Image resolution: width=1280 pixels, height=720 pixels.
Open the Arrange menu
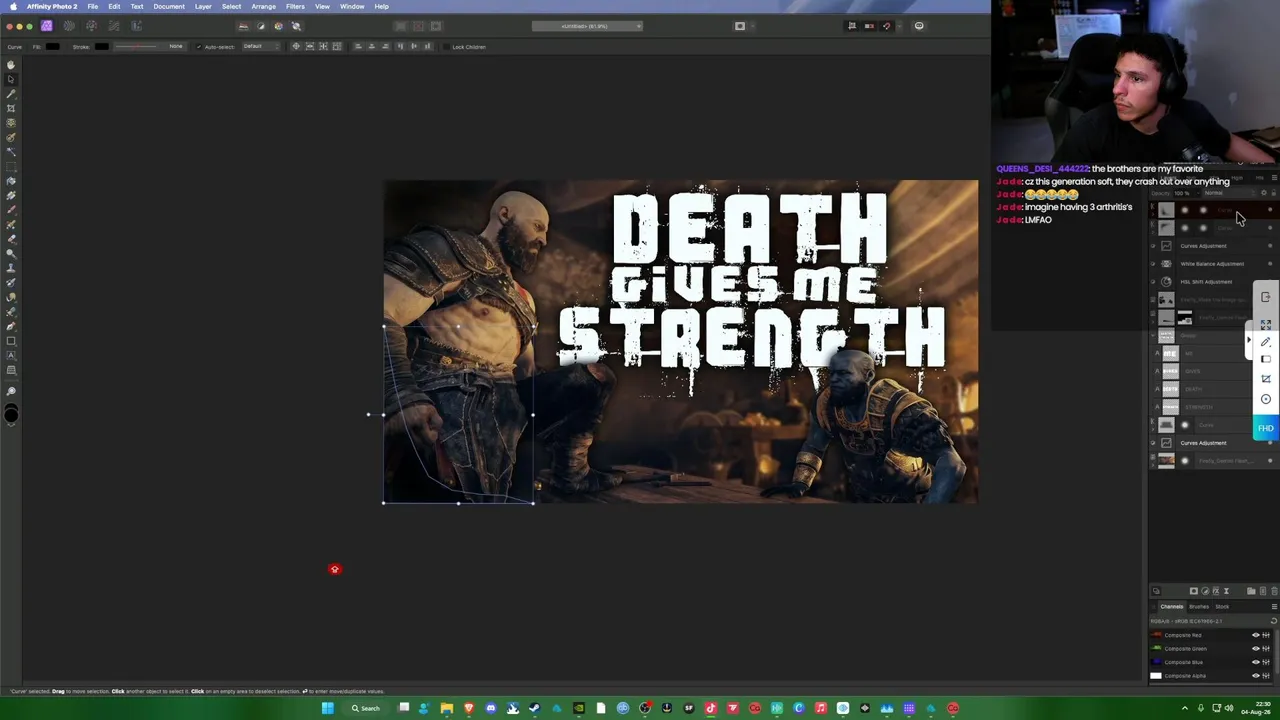click(263, 7)
